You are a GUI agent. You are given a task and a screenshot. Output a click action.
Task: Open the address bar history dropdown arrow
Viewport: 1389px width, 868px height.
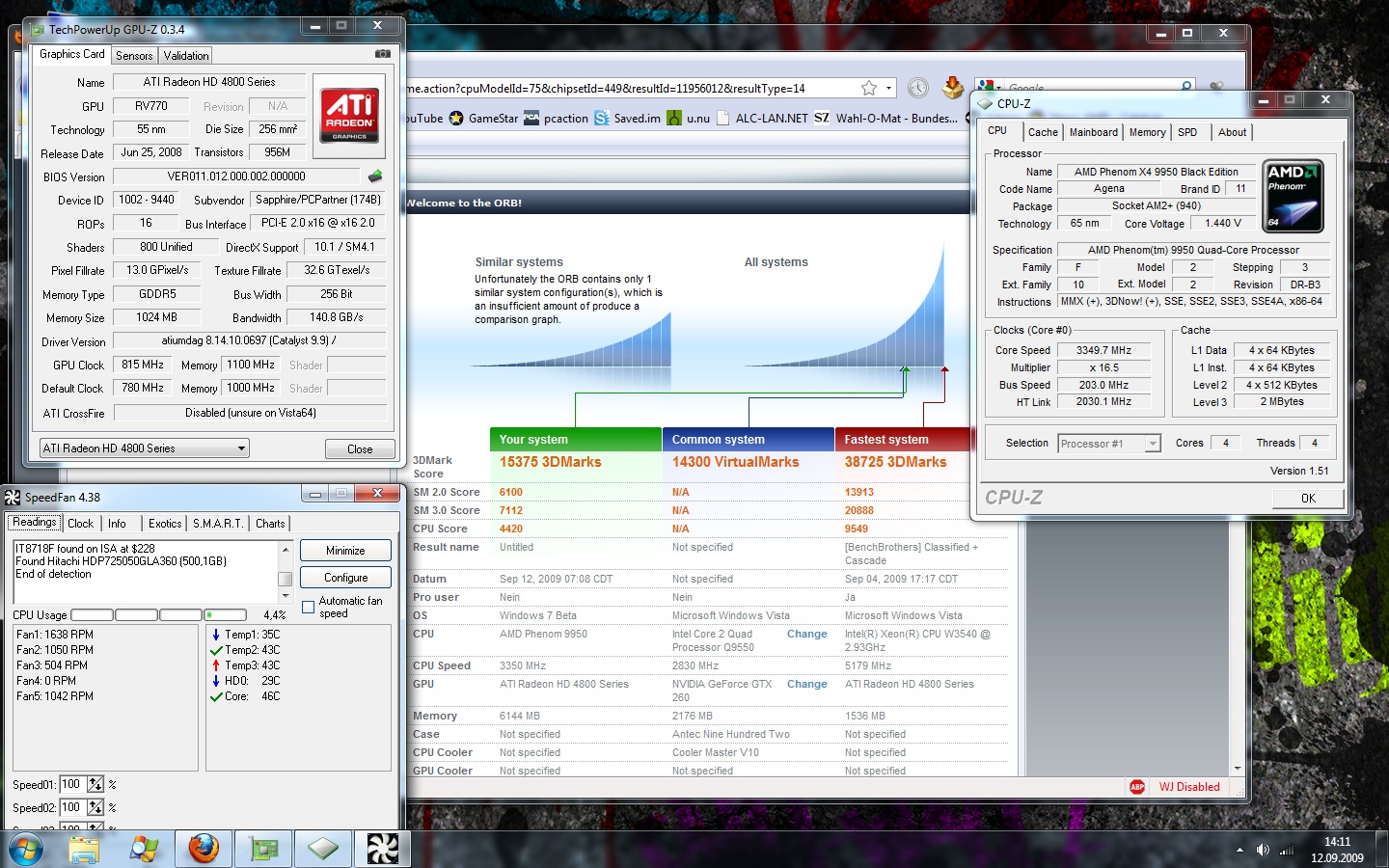click(888, 88)
